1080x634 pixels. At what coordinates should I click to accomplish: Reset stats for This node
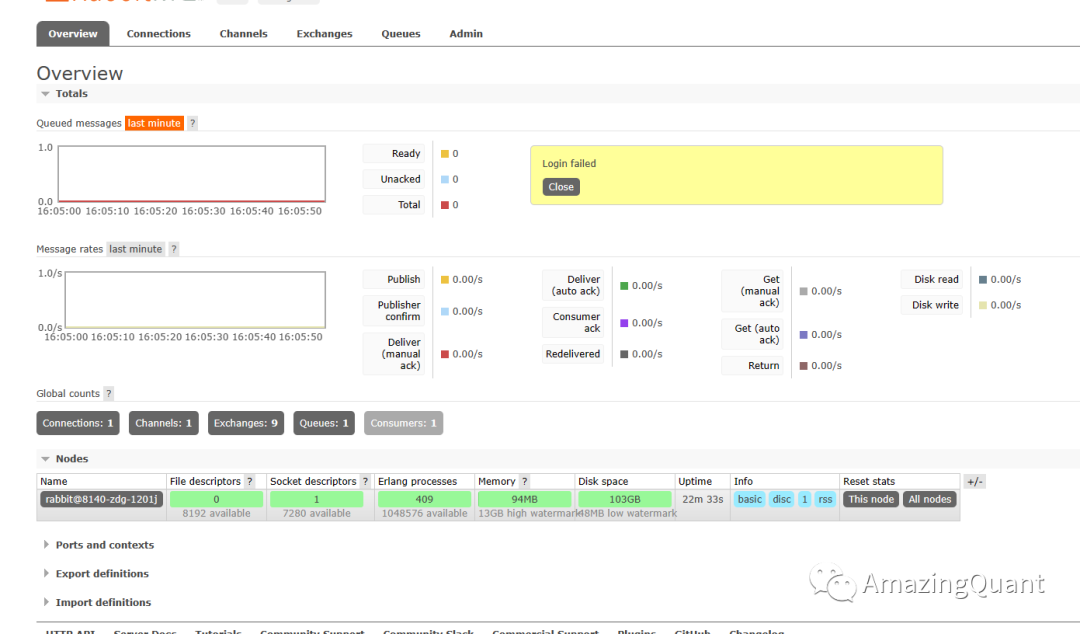tap(870, 499)
